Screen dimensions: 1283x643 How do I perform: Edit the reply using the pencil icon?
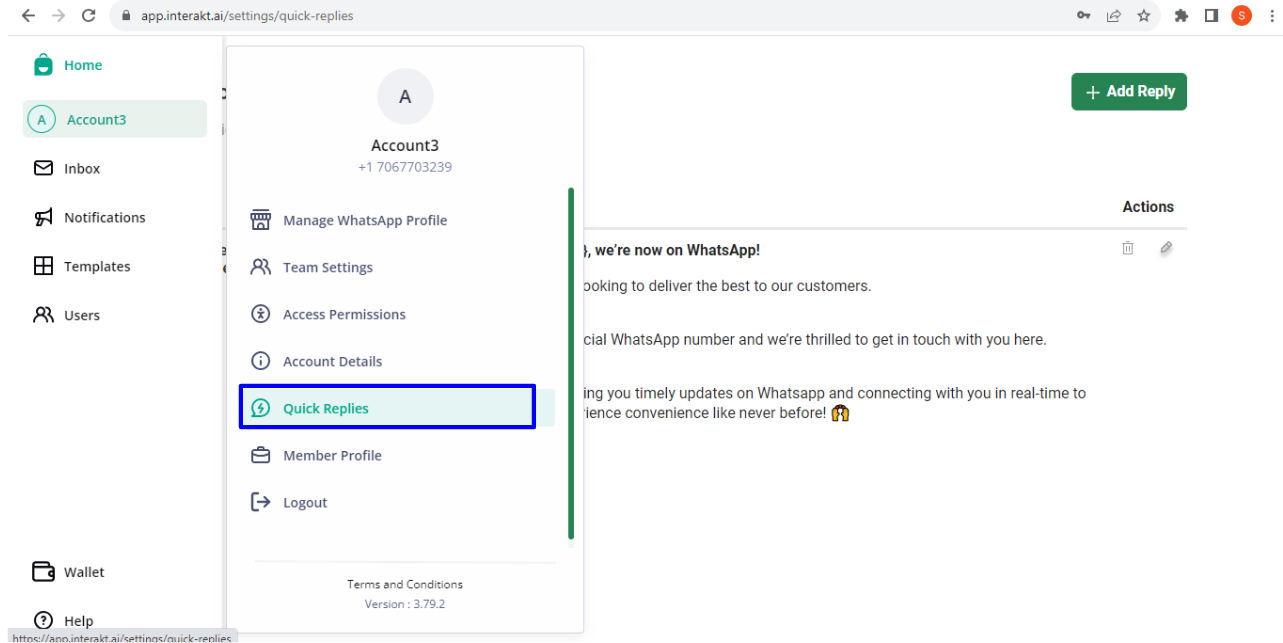tap(1166, 247)
